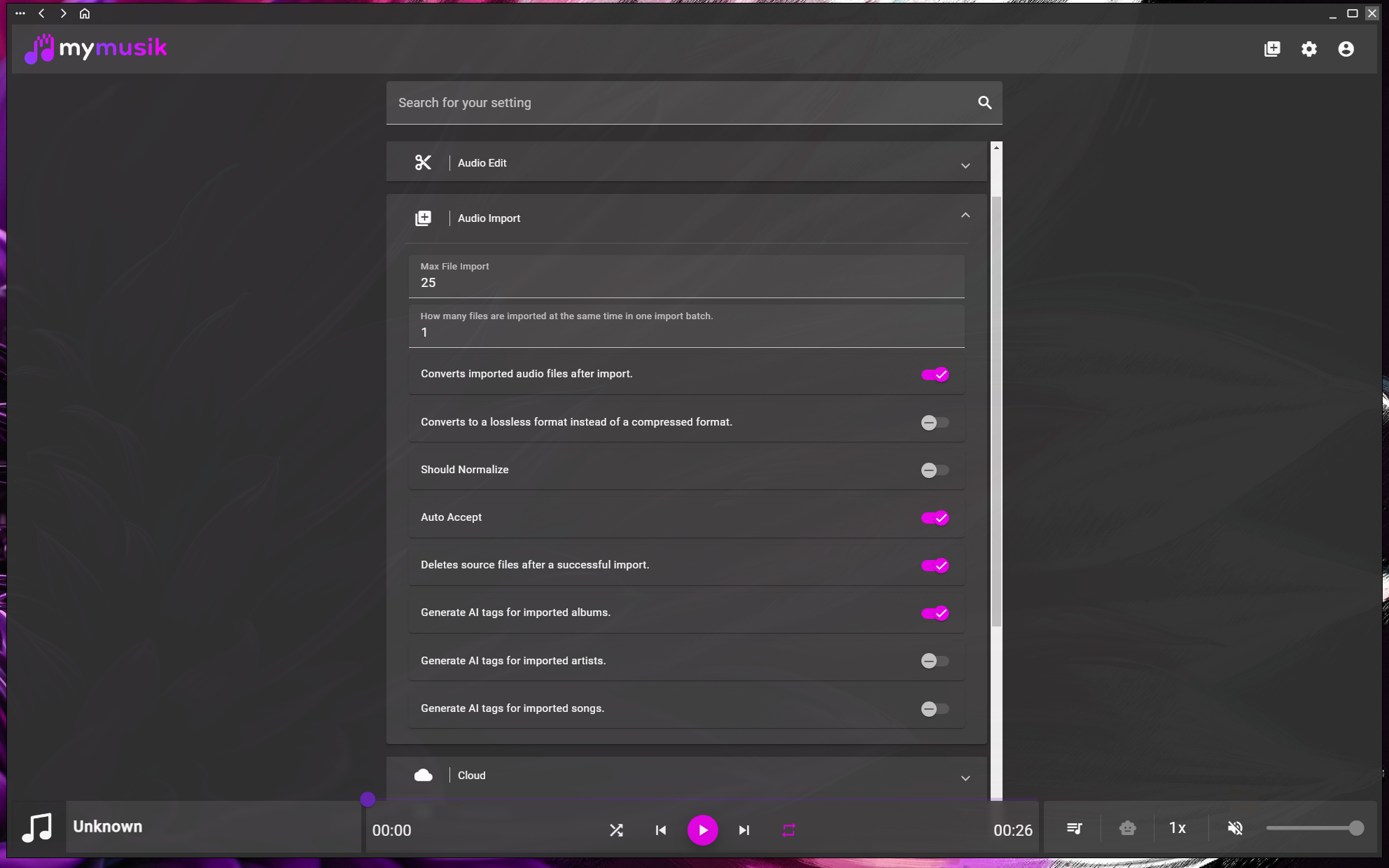This screenshot has width=1389, height=868.
Task: Change the 1x playback speed
Action: [x=1178, y=828]
